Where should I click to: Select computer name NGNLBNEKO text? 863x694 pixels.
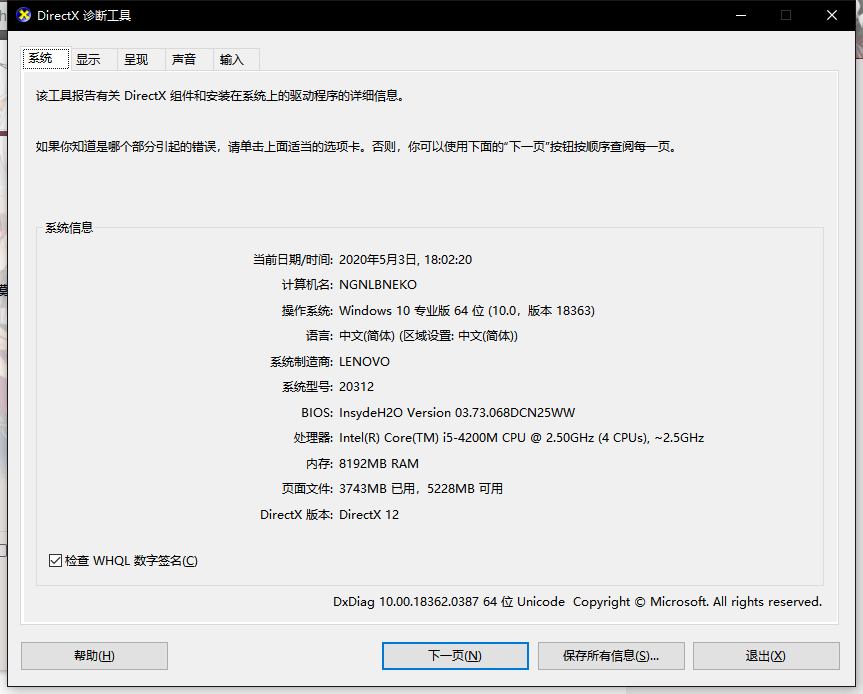[x=378, y=285]
